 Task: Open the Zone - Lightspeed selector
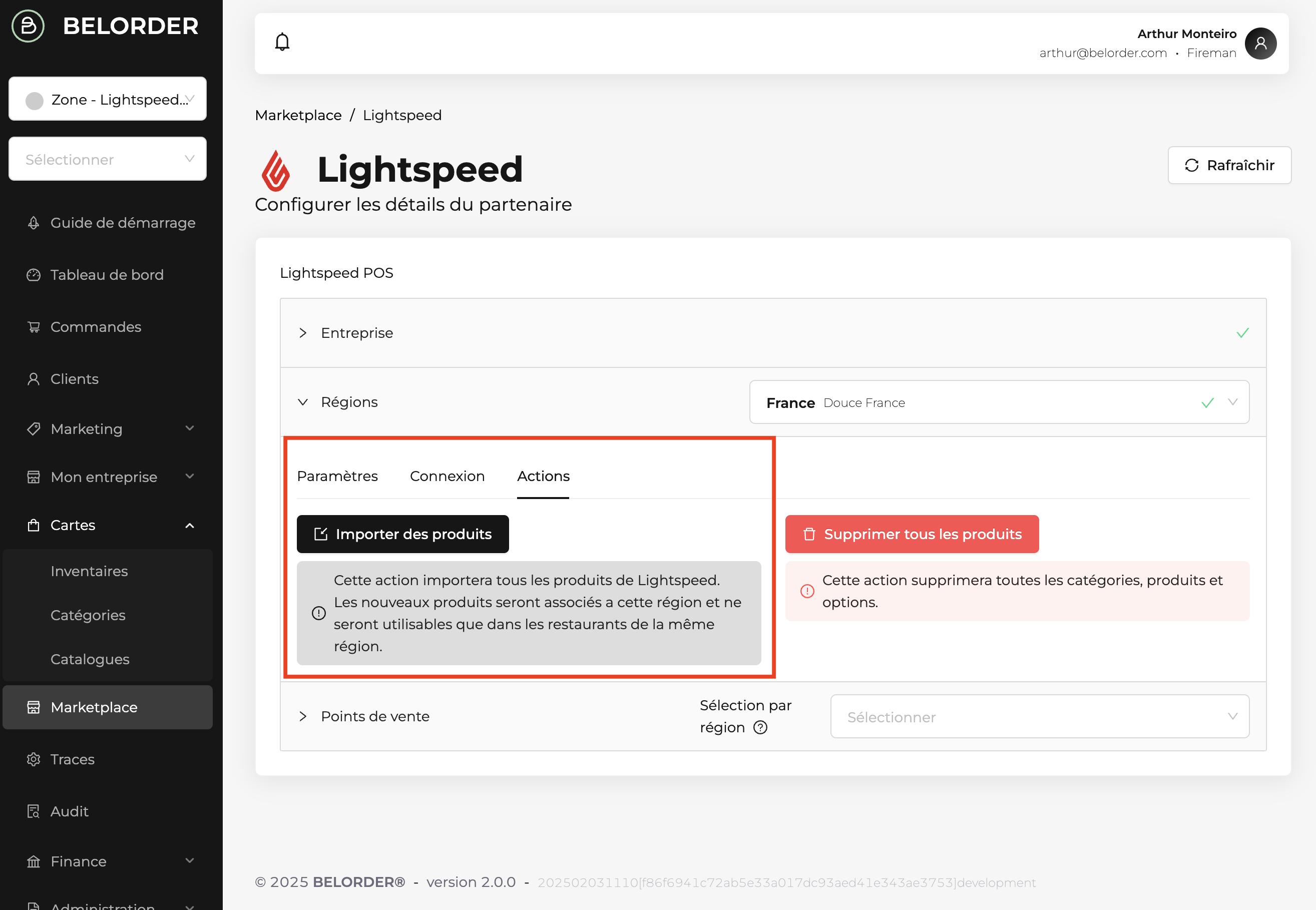(x=108, y=99)
